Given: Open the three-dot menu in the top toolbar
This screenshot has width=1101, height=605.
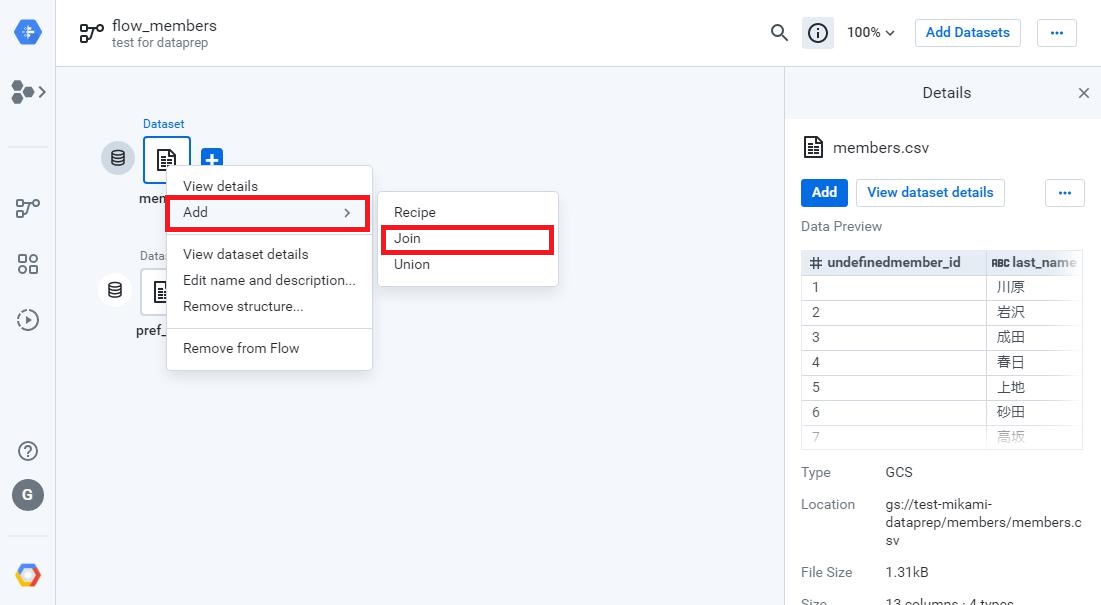Looking at the screenshot, I should pos(1056,32).
